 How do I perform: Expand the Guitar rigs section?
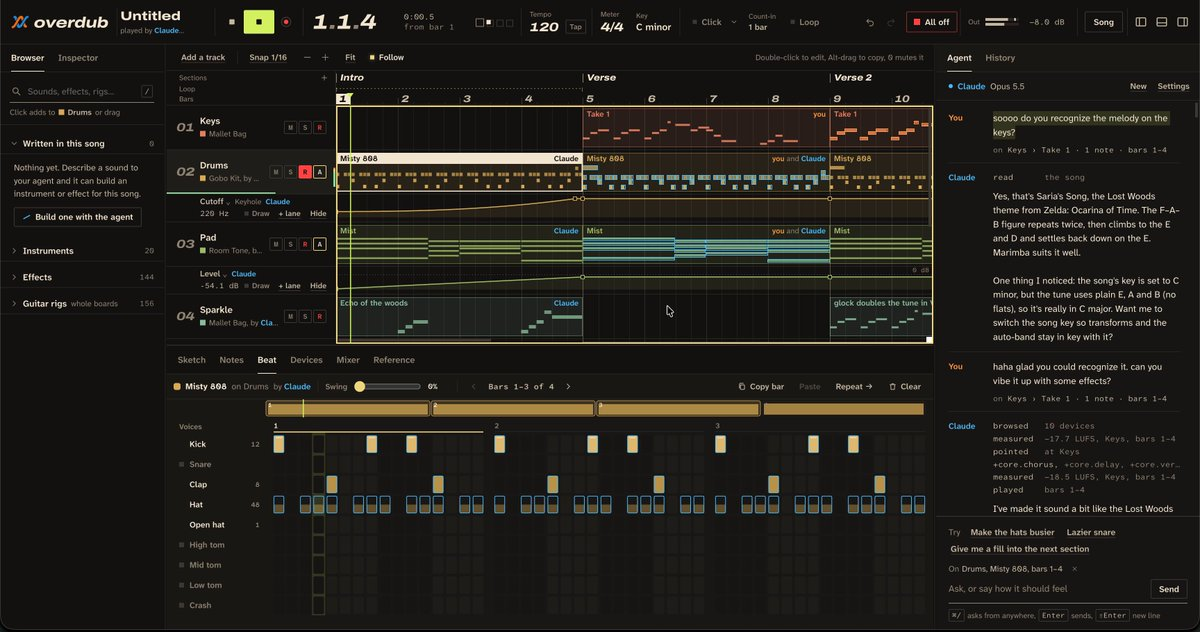[x=83, y=303]
